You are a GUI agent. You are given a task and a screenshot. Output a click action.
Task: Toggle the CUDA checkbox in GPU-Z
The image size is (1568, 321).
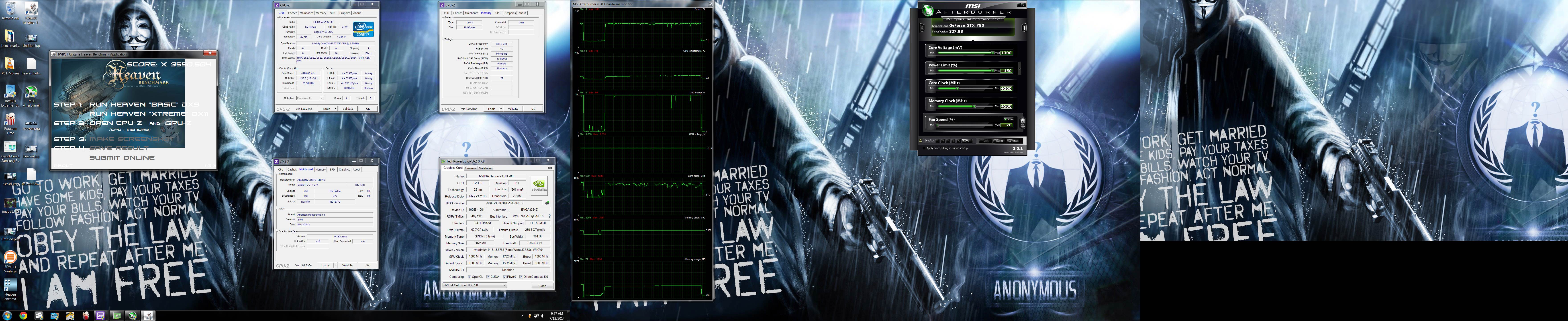click(488, 277)
